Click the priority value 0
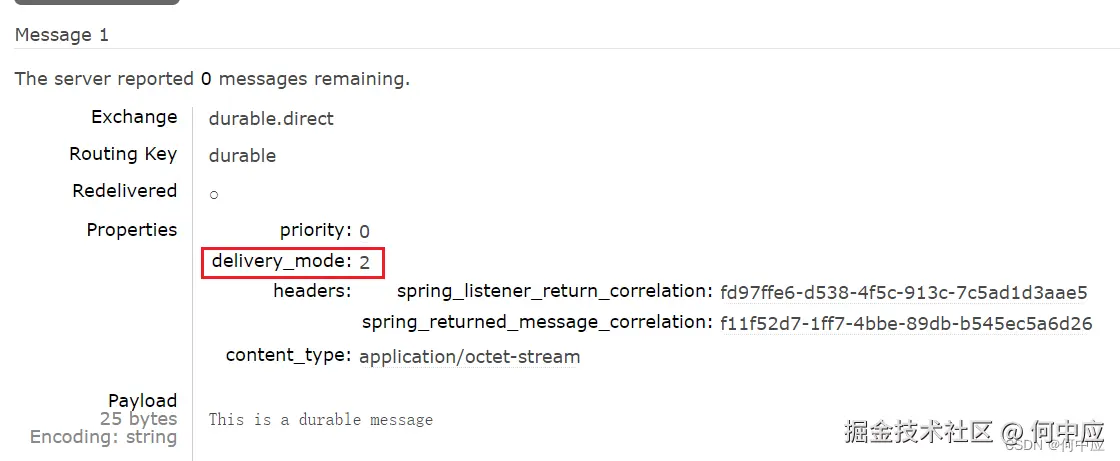Image resolution: width=1120 pixels, height=461 pixels. (x=365, y=231)
